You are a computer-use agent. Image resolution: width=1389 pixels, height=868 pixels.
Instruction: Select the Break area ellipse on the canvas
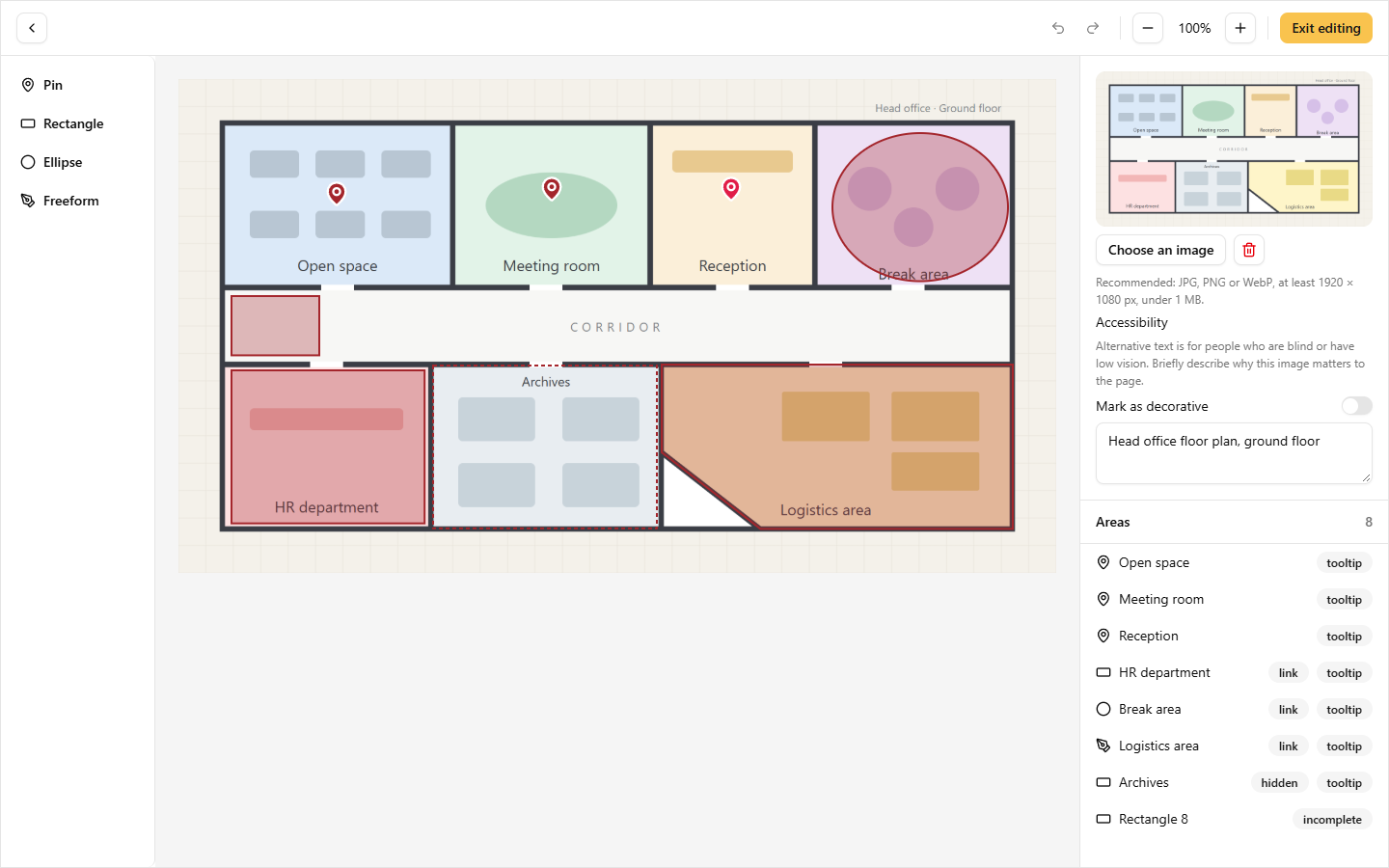pos(920,206)
